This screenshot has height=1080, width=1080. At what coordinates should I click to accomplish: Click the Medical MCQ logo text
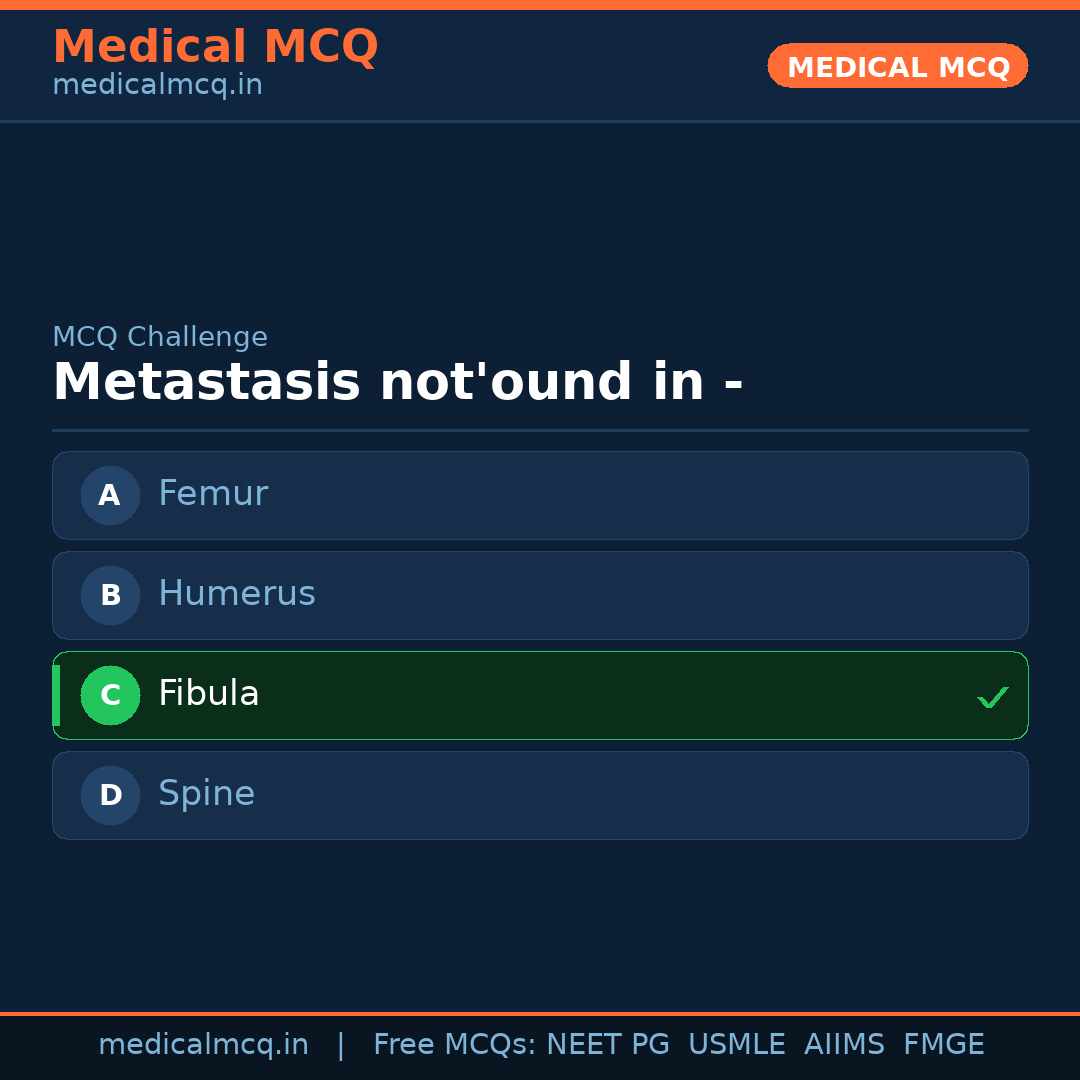click(215, 46)
